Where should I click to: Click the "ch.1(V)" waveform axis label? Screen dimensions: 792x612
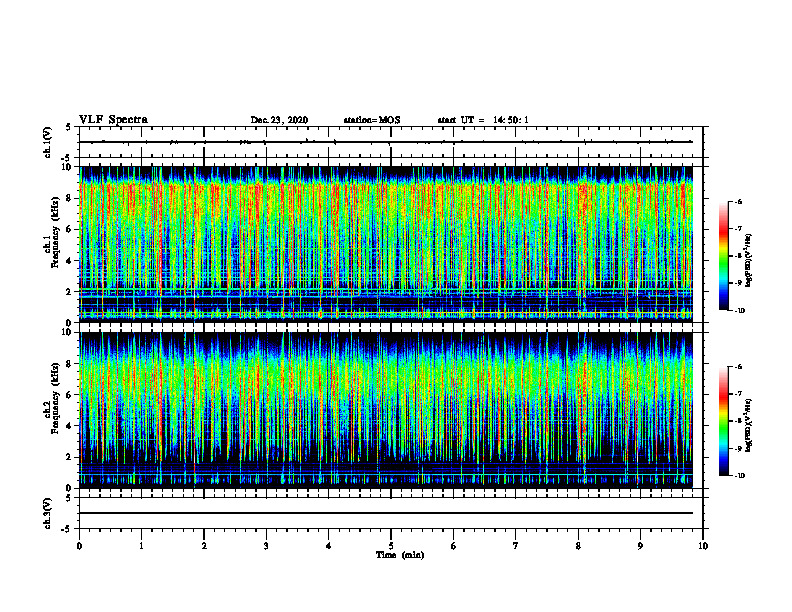click(47, 142)
